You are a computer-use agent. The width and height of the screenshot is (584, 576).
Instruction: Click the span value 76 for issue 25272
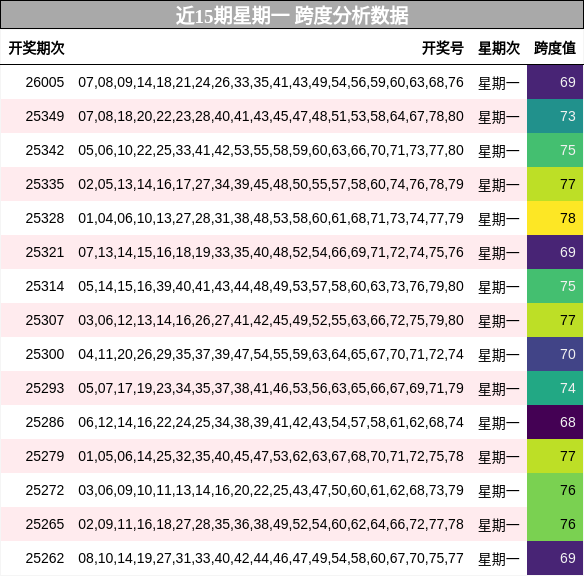pos(555,490)
